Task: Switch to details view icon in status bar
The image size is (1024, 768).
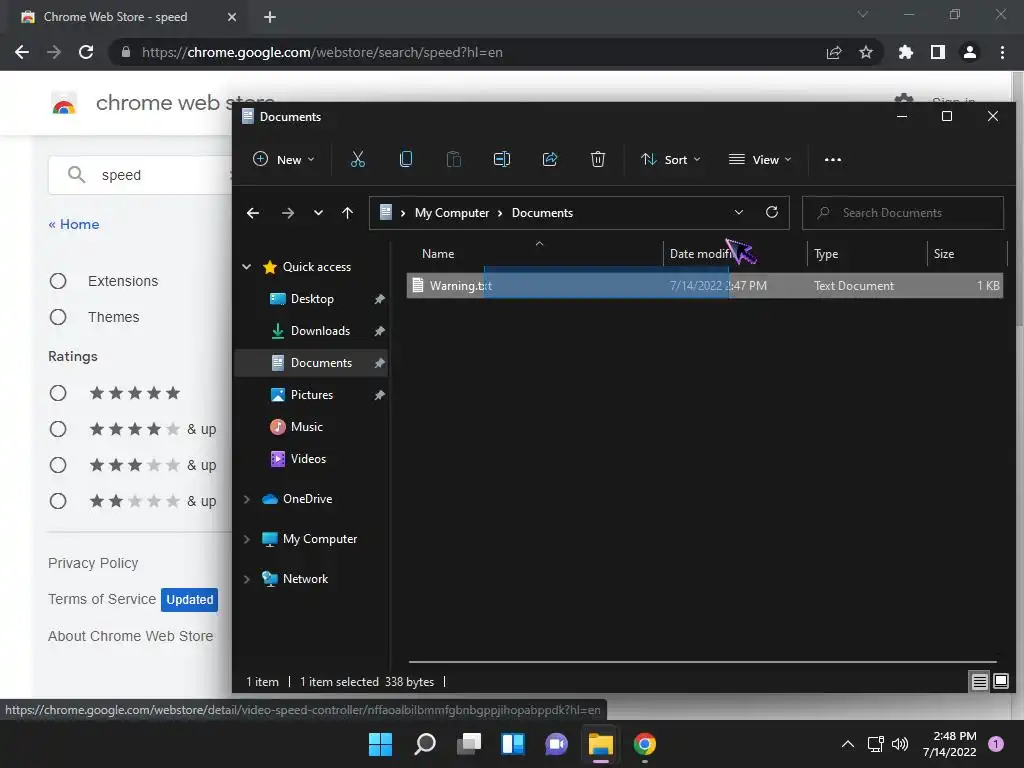Action: (979, 682)
